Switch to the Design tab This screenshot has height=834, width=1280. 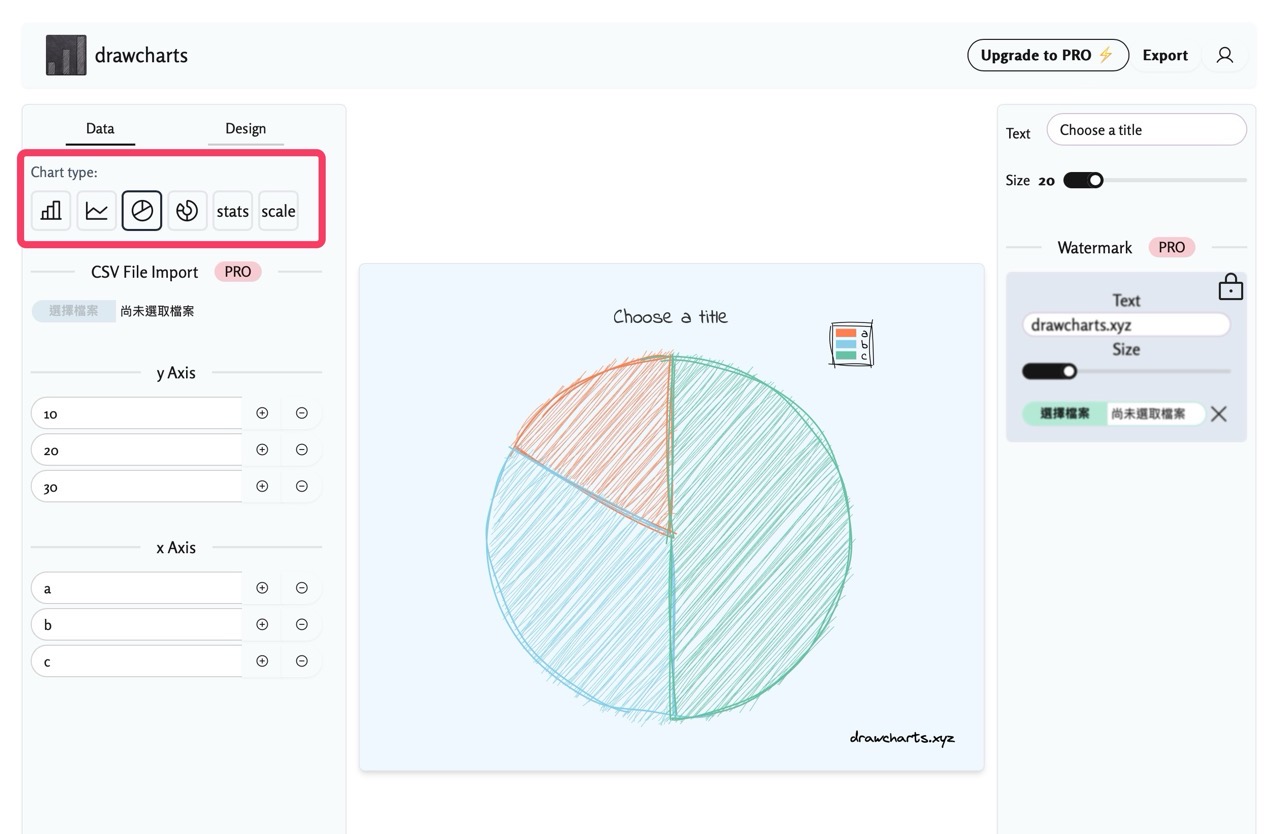[x=245, y=128]
